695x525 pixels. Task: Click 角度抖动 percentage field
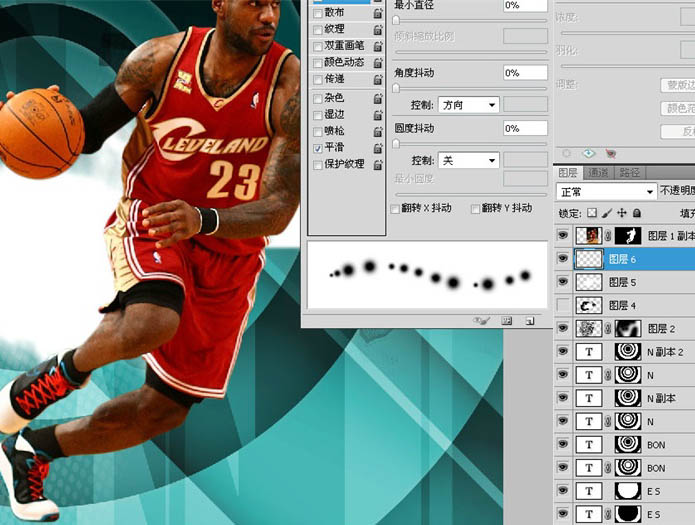[x=525, y=73]
